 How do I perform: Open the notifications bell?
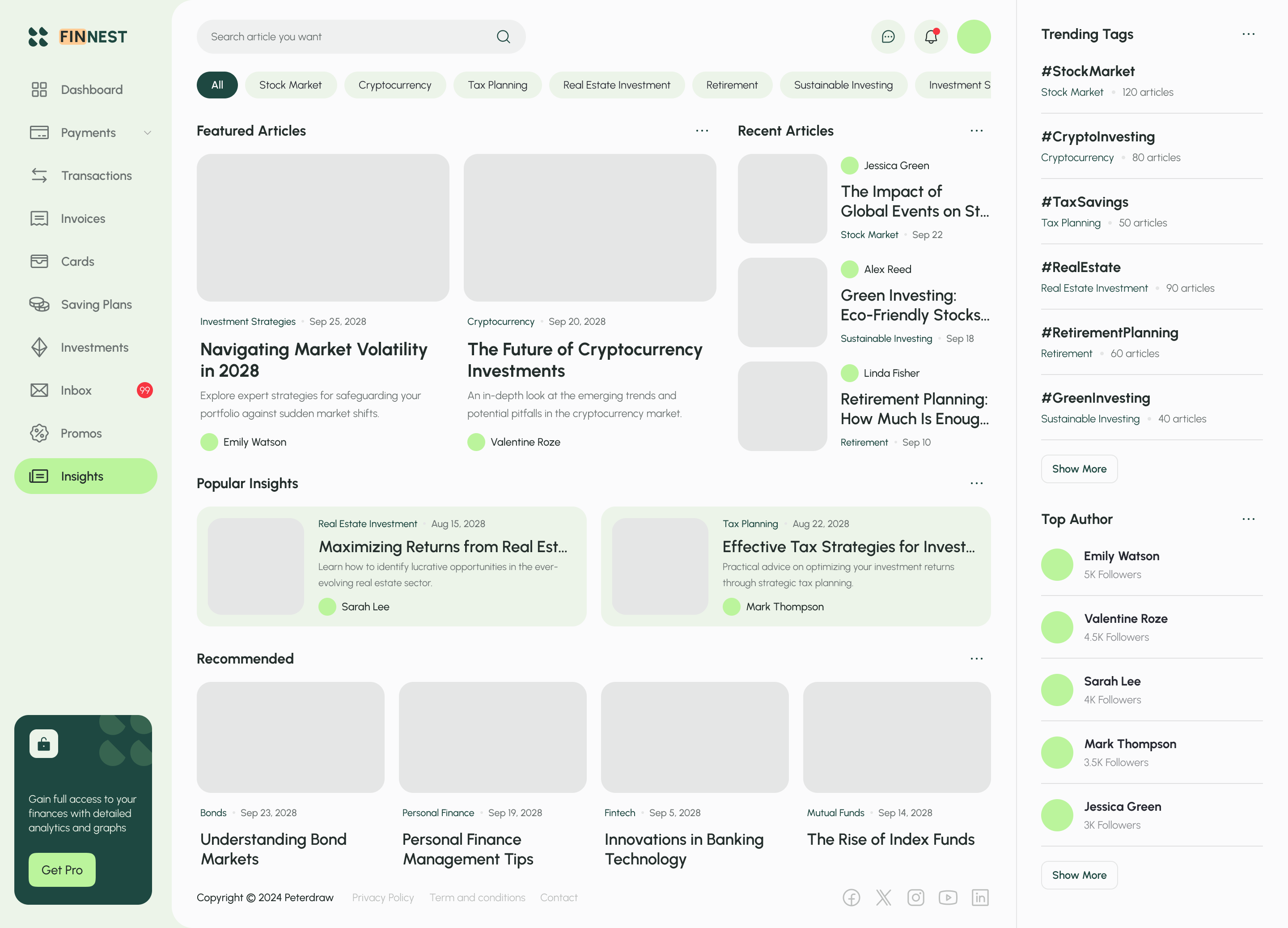click(x=931, y=37)
